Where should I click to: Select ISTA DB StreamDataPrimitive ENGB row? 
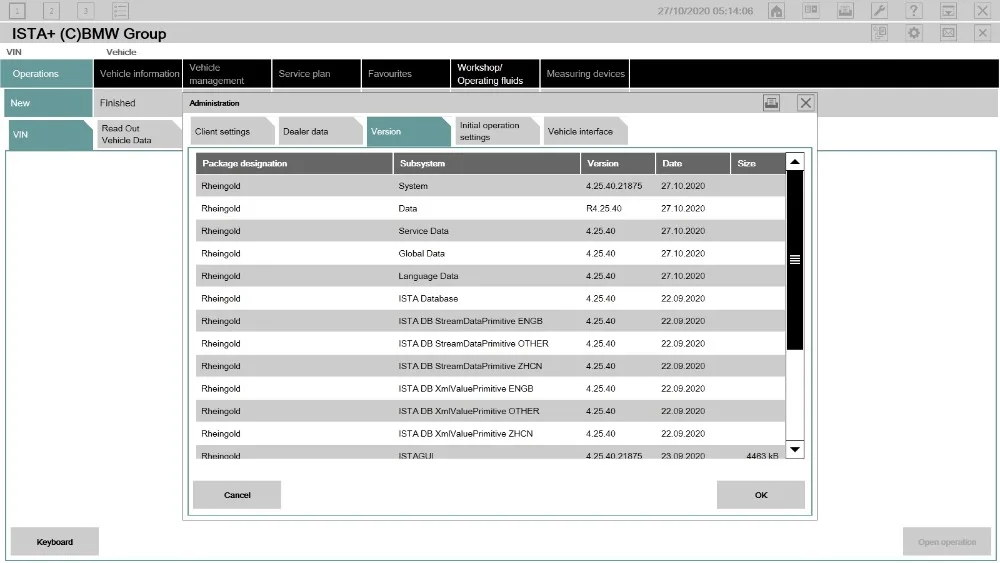pyautogui.click(x=490, y=321)
